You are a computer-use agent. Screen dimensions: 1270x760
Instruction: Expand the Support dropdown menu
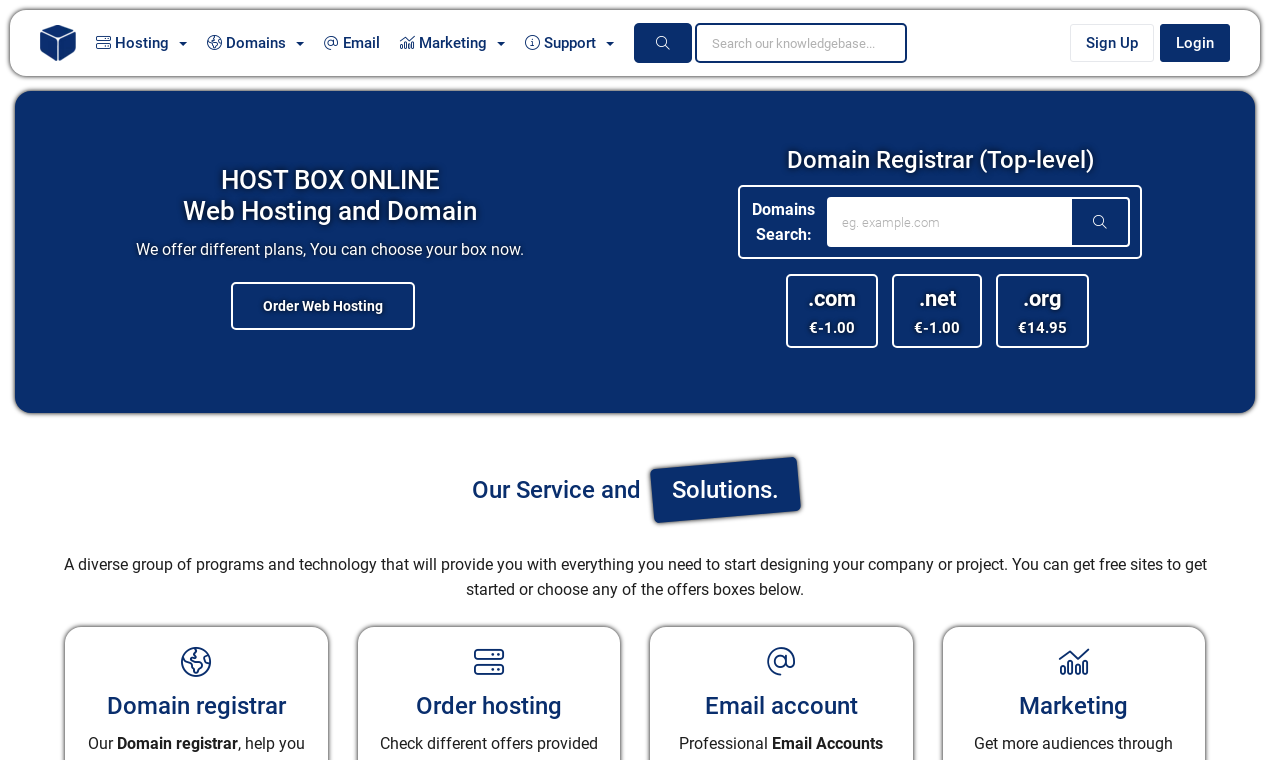570,41
